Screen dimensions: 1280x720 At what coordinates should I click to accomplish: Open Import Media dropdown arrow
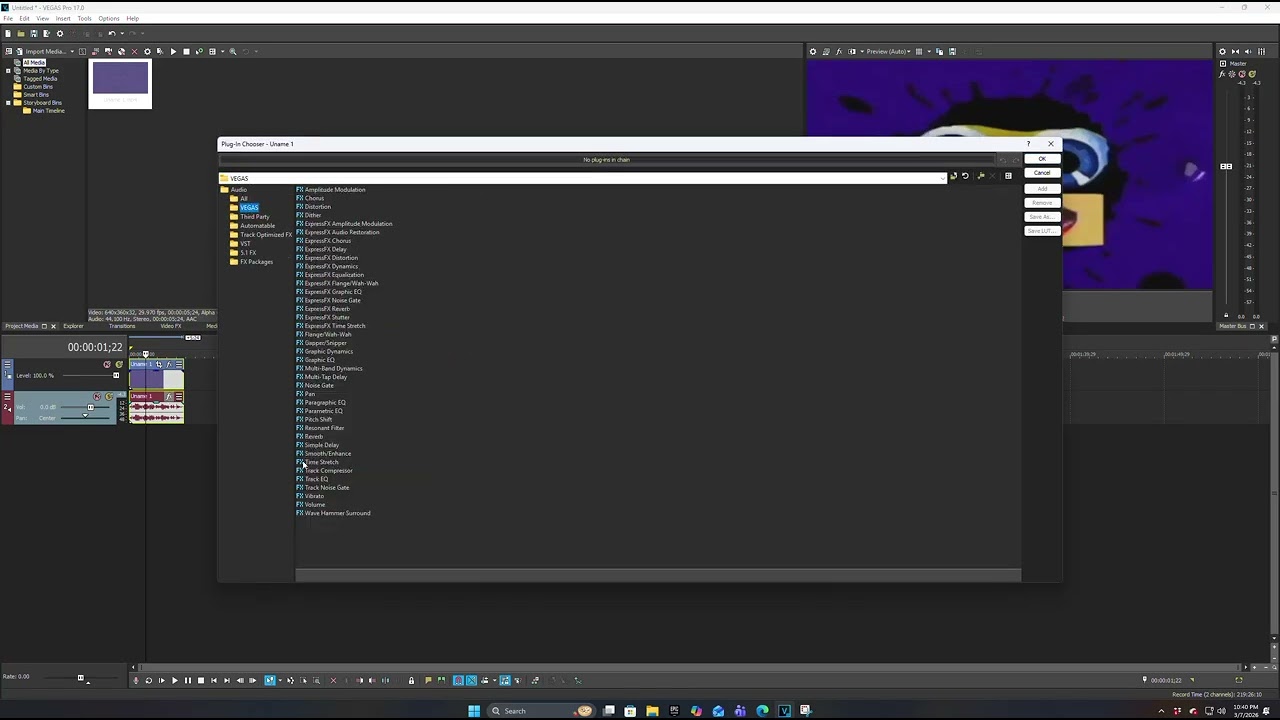coord(72,51)
